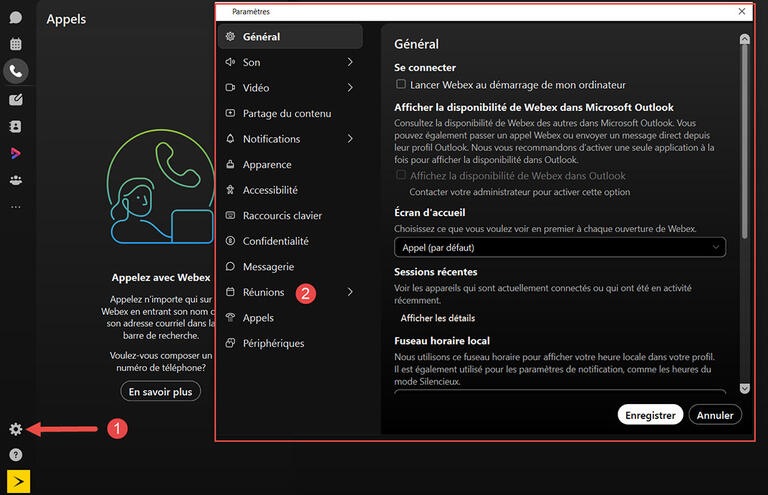Expand the Réunions settings submenu
This screenshot has width=768, height=495.
click(x=350, y=292)
